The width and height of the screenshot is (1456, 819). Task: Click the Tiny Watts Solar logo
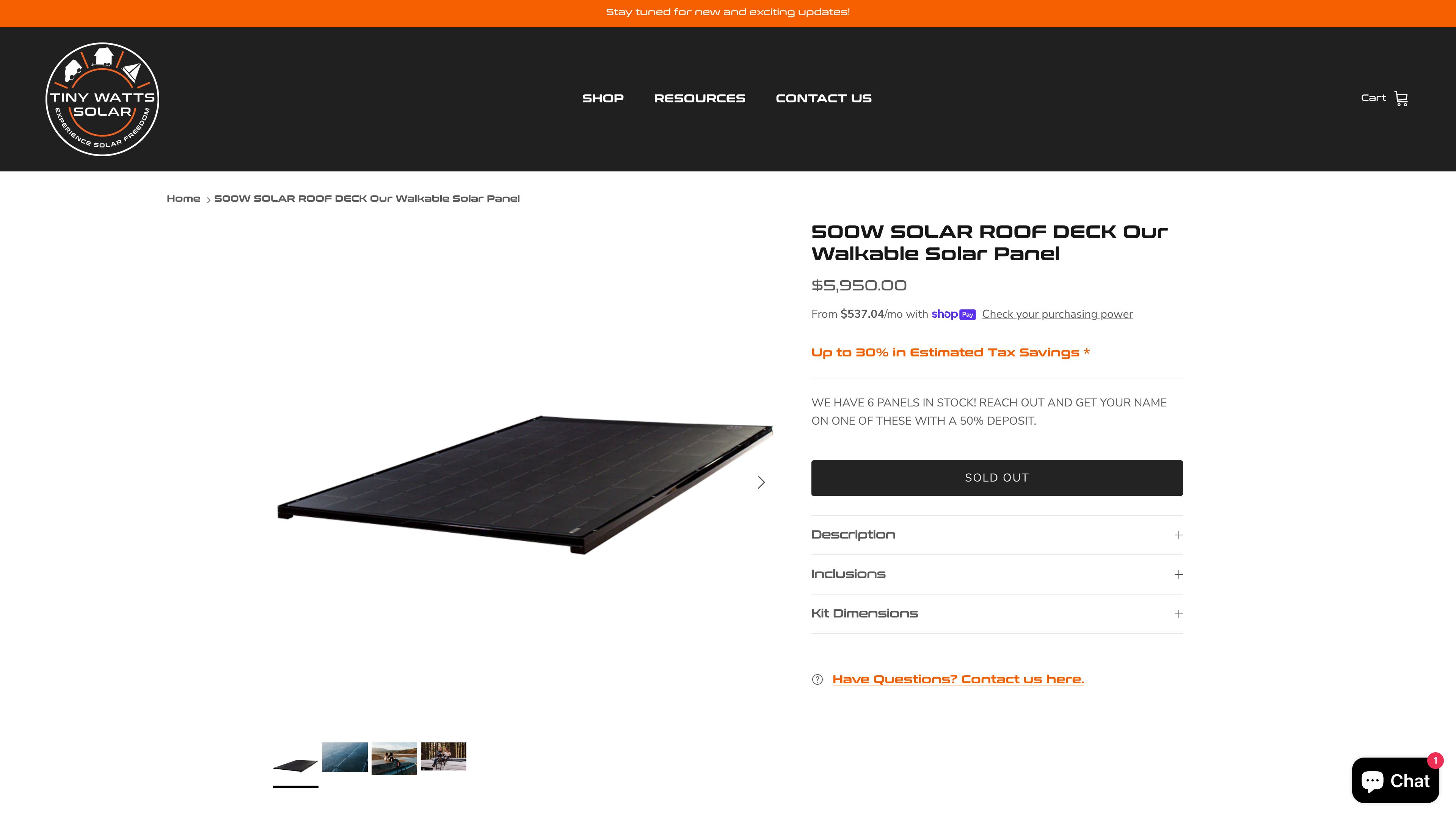102,99
